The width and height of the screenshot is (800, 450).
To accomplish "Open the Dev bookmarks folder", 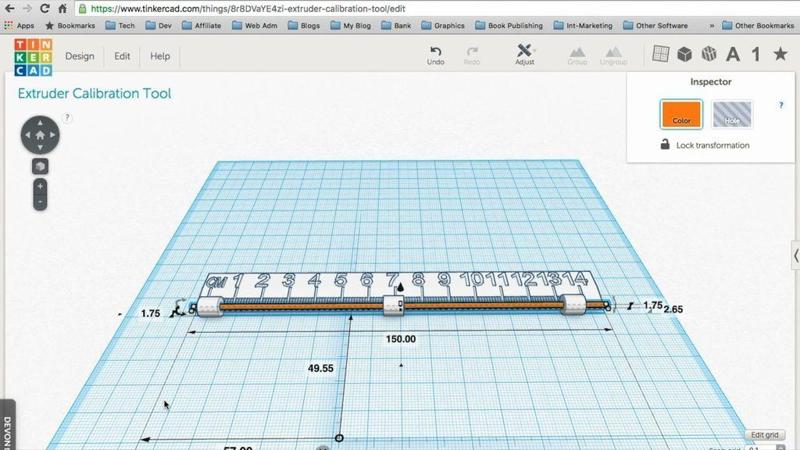I will tap(159, 25).
